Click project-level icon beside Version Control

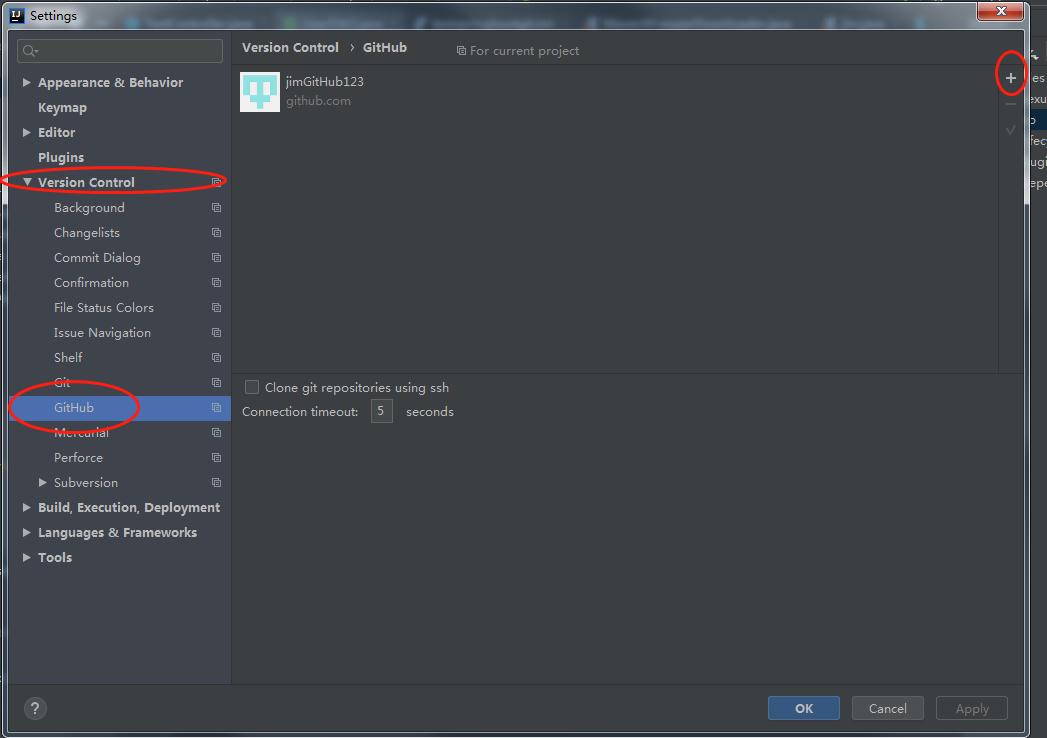pos(216,182)
